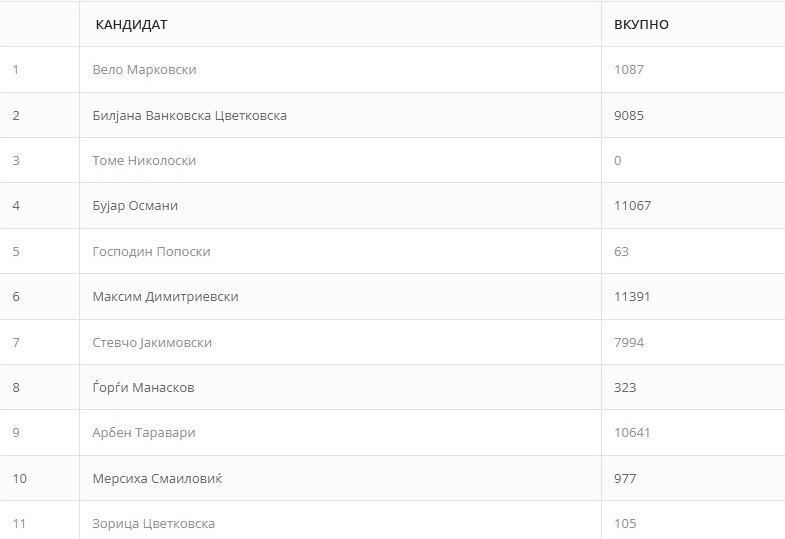Click the vote total 9085
This screenshot has height=539, width=785.
629,116
